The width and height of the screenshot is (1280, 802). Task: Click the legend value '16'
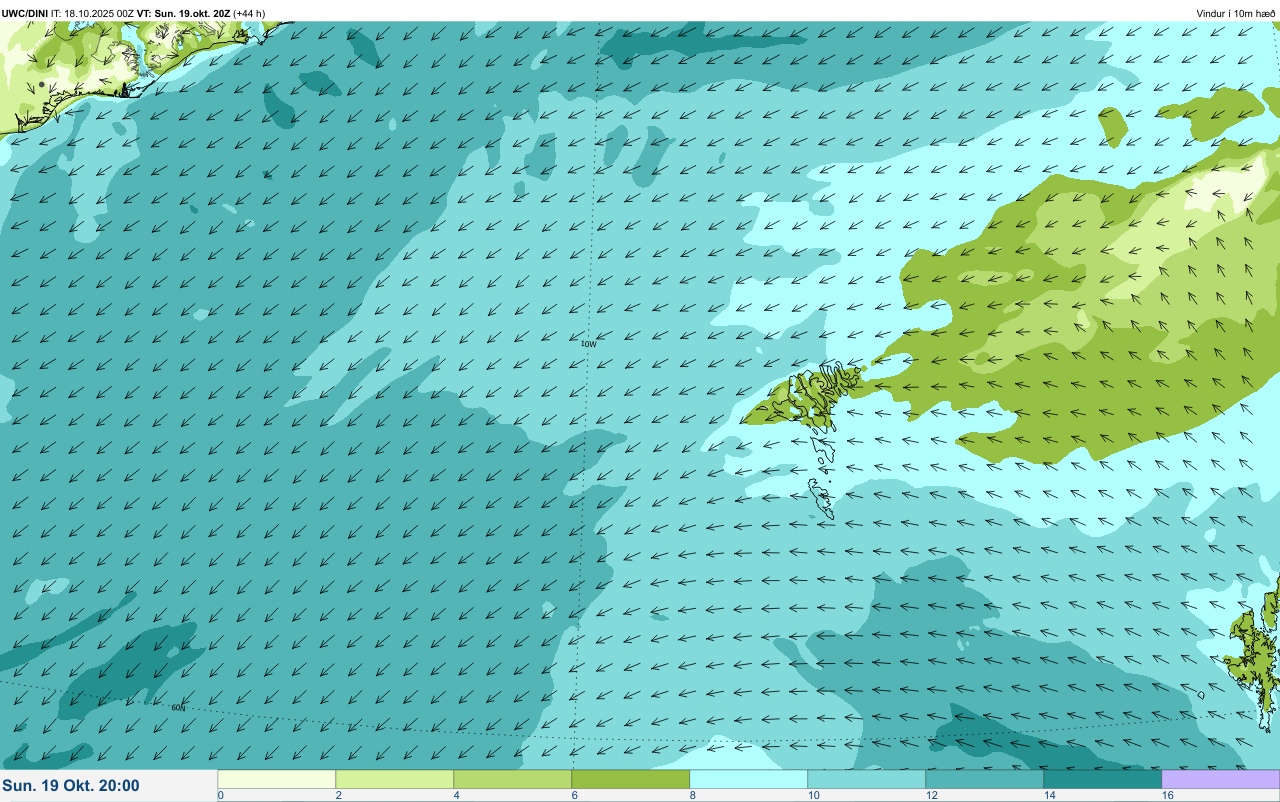point(1167,795)
